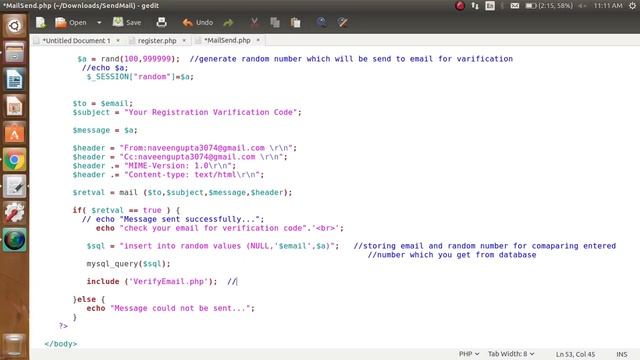Close the Untitled Document 1 tab

118,40
